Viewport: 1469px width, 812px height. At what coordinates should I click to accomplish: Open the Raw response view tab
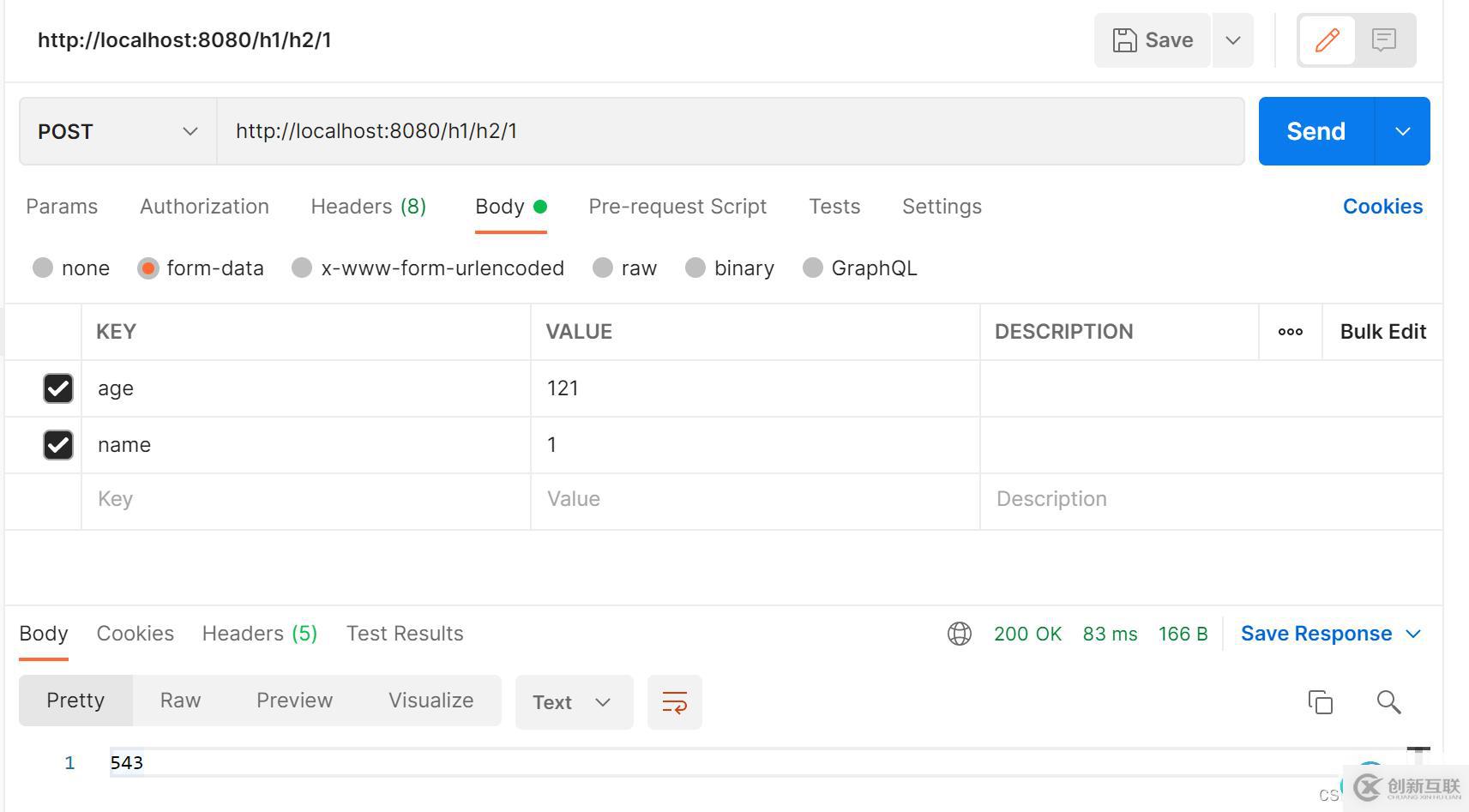[180, 701]
